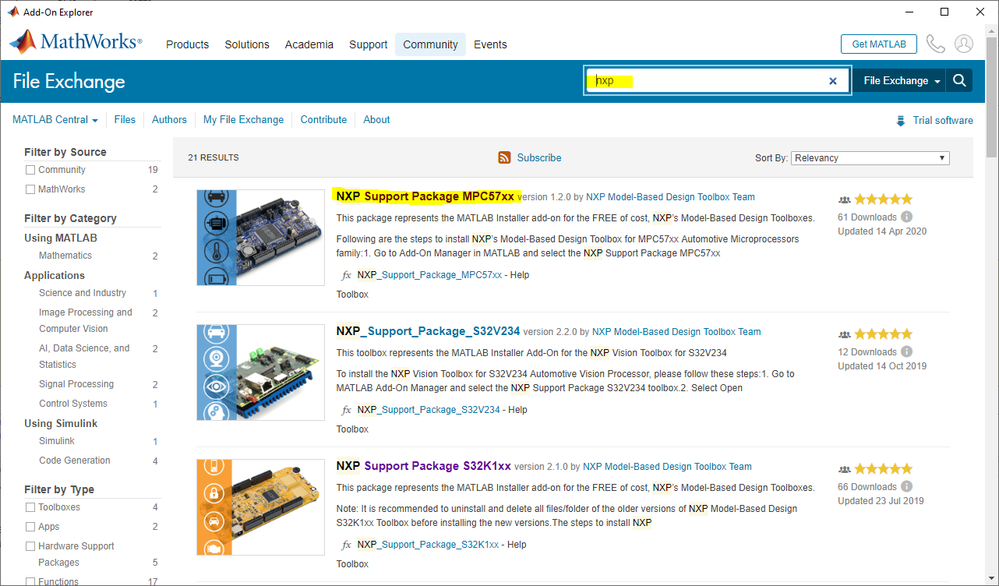Enable the Apps type filter
Screen dimensions: 999x586
(x=30, y=527)
